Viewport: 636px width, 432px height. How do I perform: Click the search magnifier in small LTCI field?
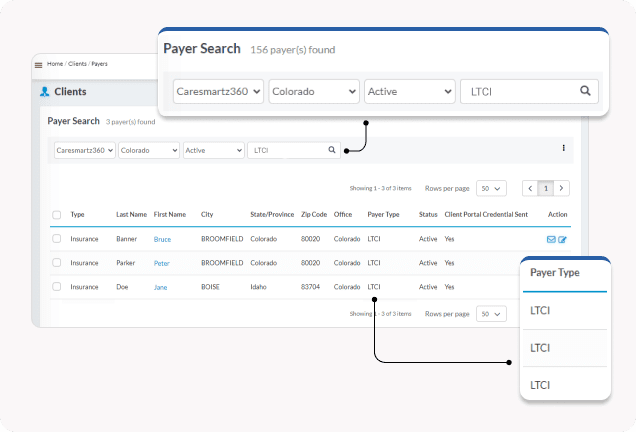coord(332,150)
